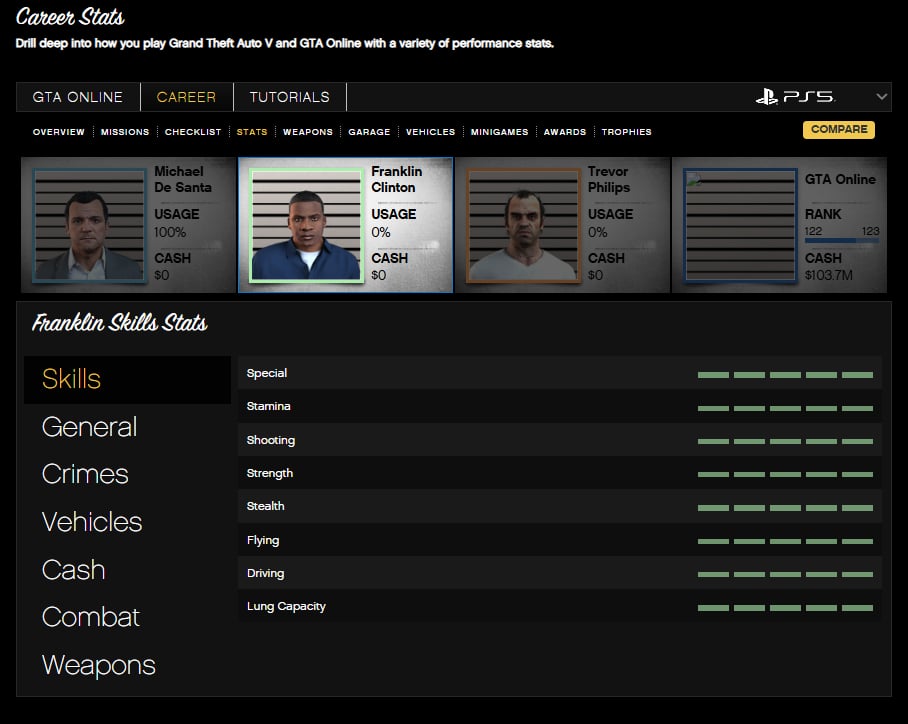The height and width of the screenshot is (724, 908).
Task: Open the TUTORIALS tab
Action: 290,97
